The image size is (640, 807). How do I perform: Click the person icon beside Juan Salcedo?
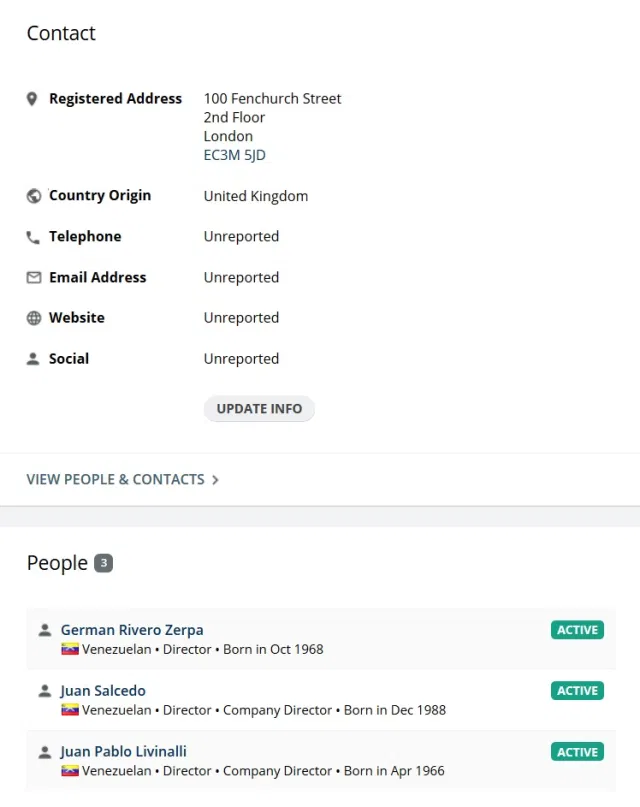coord(45,691)
